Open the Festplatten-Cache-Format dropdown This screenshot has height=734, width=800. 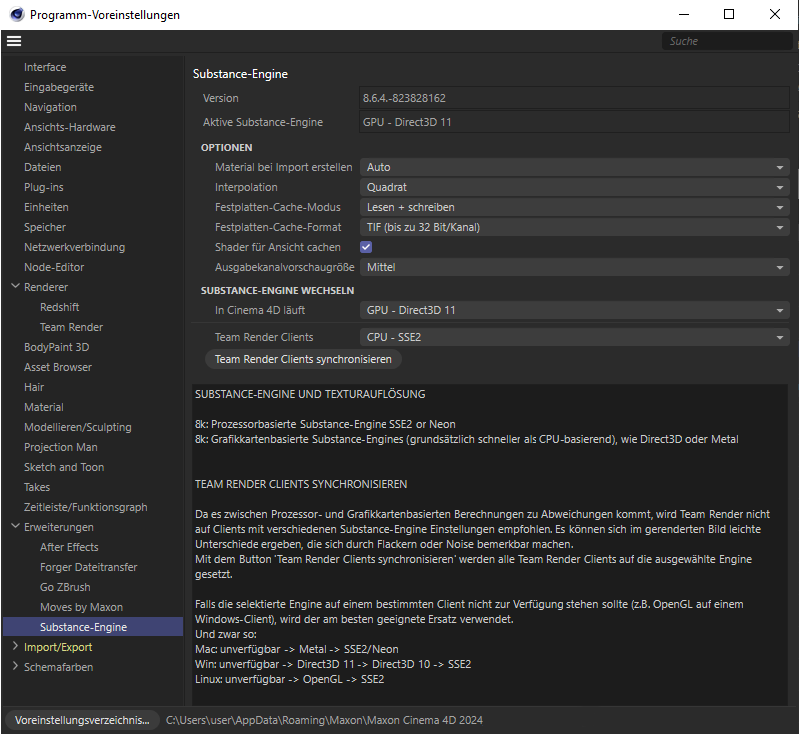(x=574, y=227)
